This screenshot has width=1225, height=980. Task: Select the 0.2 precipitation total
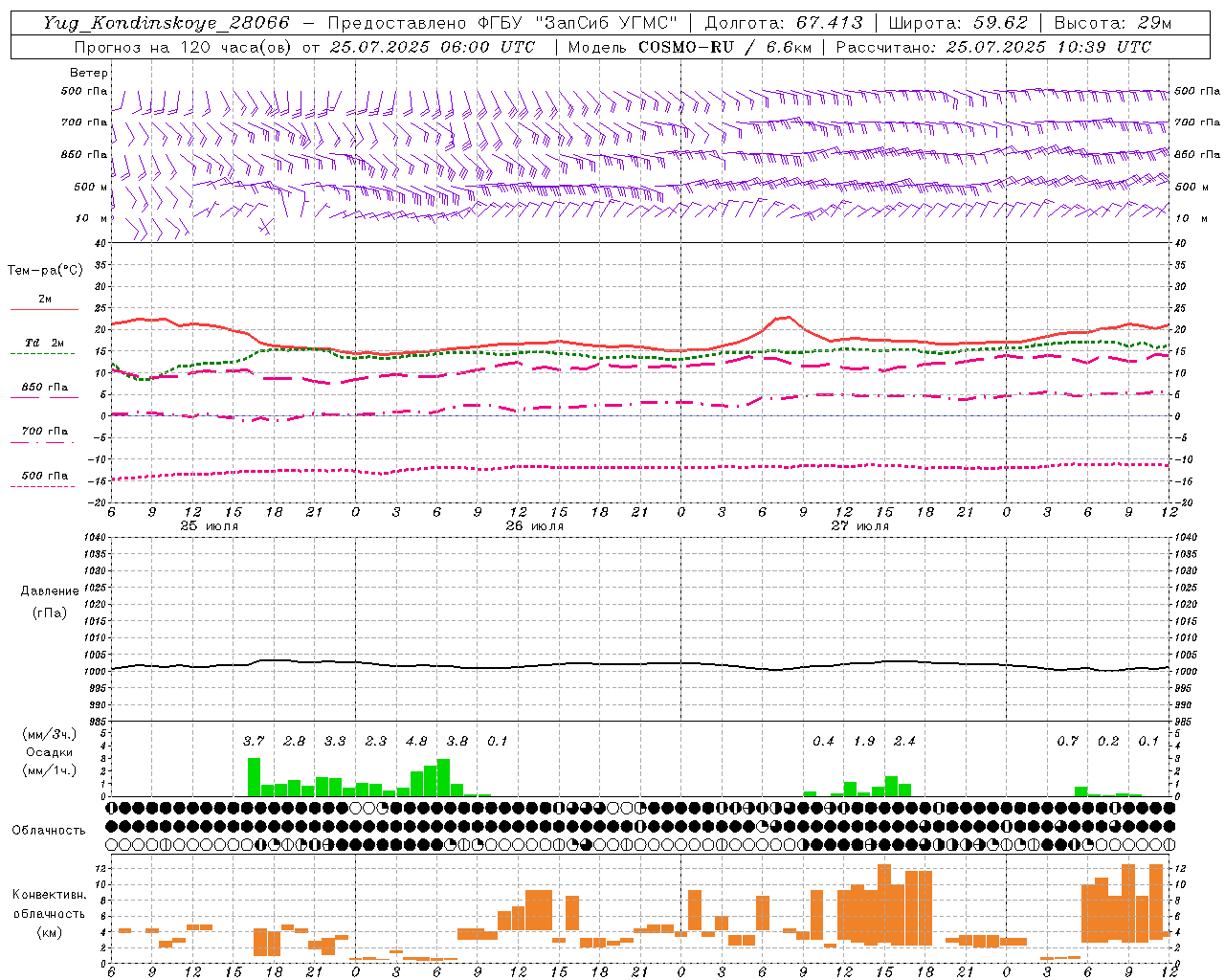1108,741
